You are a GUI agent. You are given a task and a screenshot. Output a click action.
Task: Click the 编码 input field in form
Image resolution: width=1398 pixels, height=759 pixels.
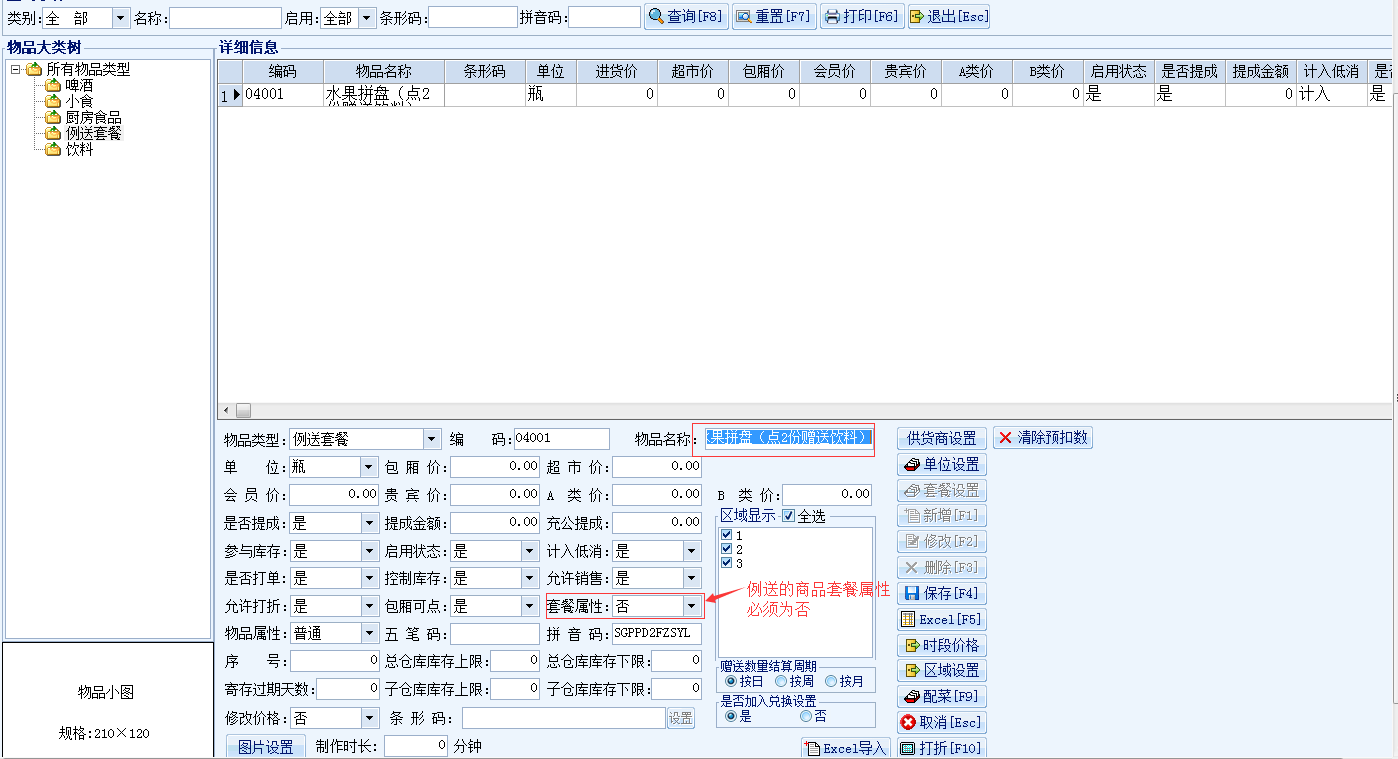[x=561, y=439]
